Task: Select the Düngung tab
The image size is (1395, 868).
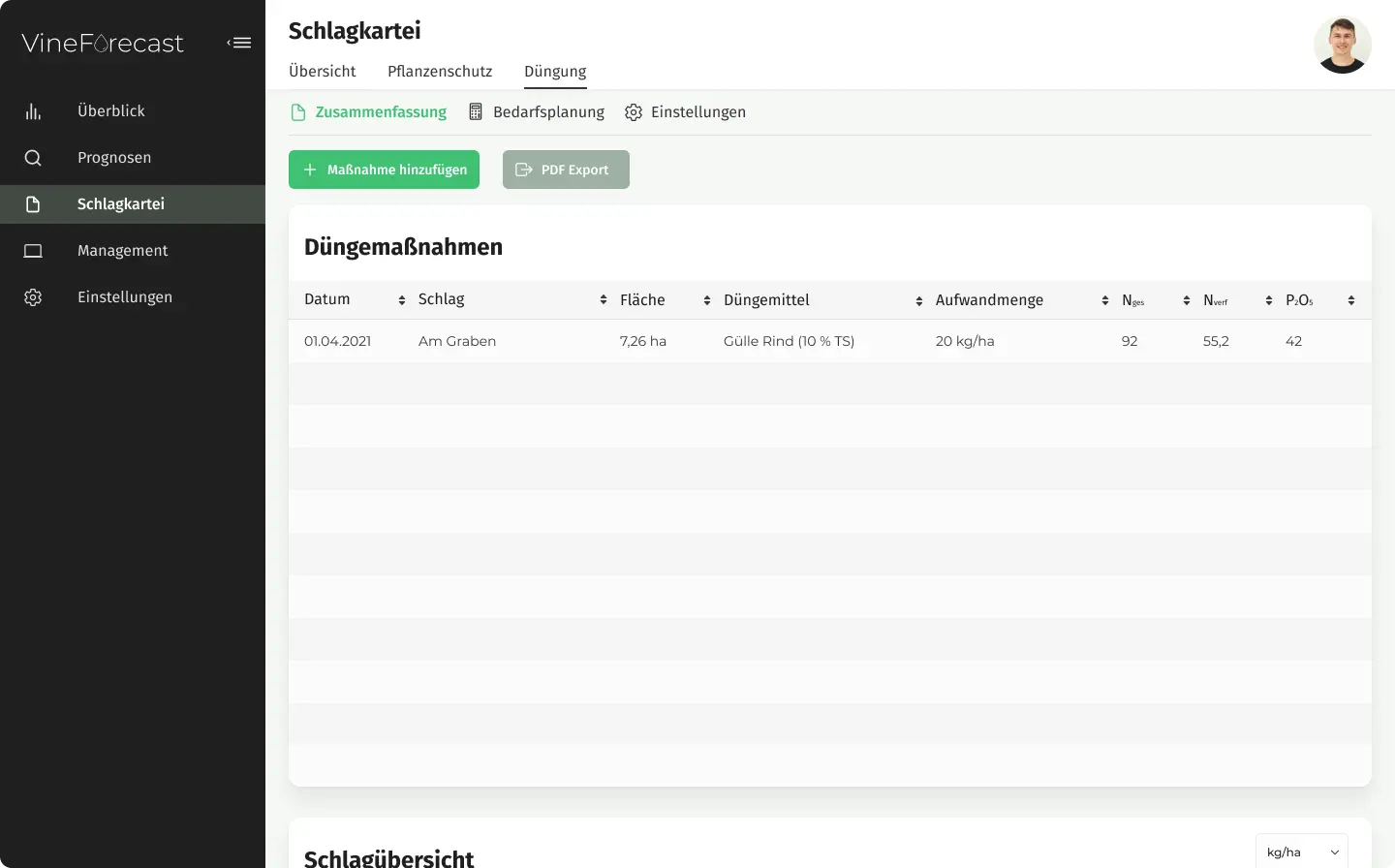Action: tap(555, 72)
